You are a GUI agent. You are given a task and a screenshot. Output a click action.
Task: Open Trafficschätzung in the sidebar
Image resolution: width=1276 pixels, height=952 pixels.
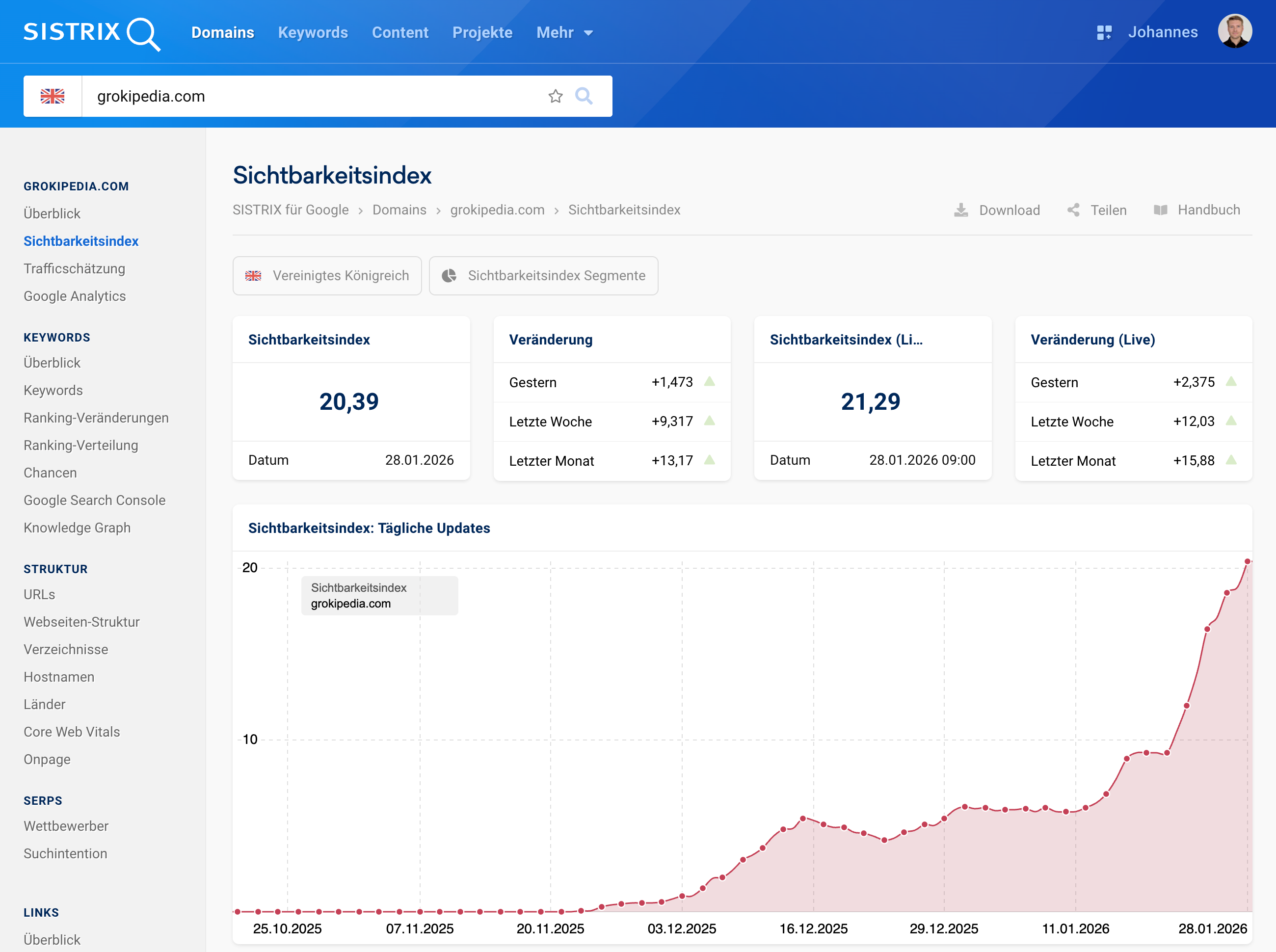(74, 268)
